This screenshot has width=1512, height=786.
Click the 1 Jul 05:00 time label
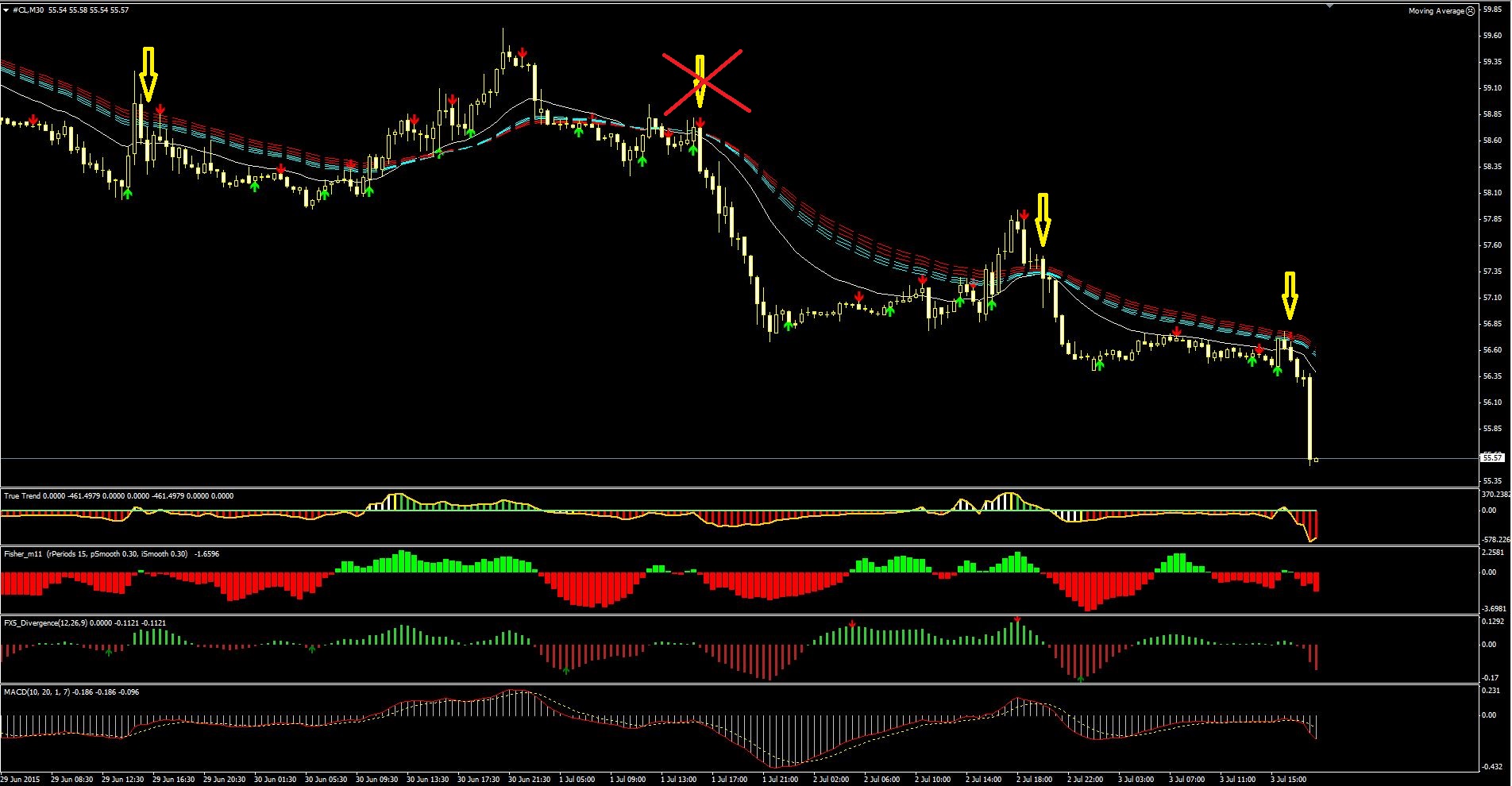click(x=577, y=780)
